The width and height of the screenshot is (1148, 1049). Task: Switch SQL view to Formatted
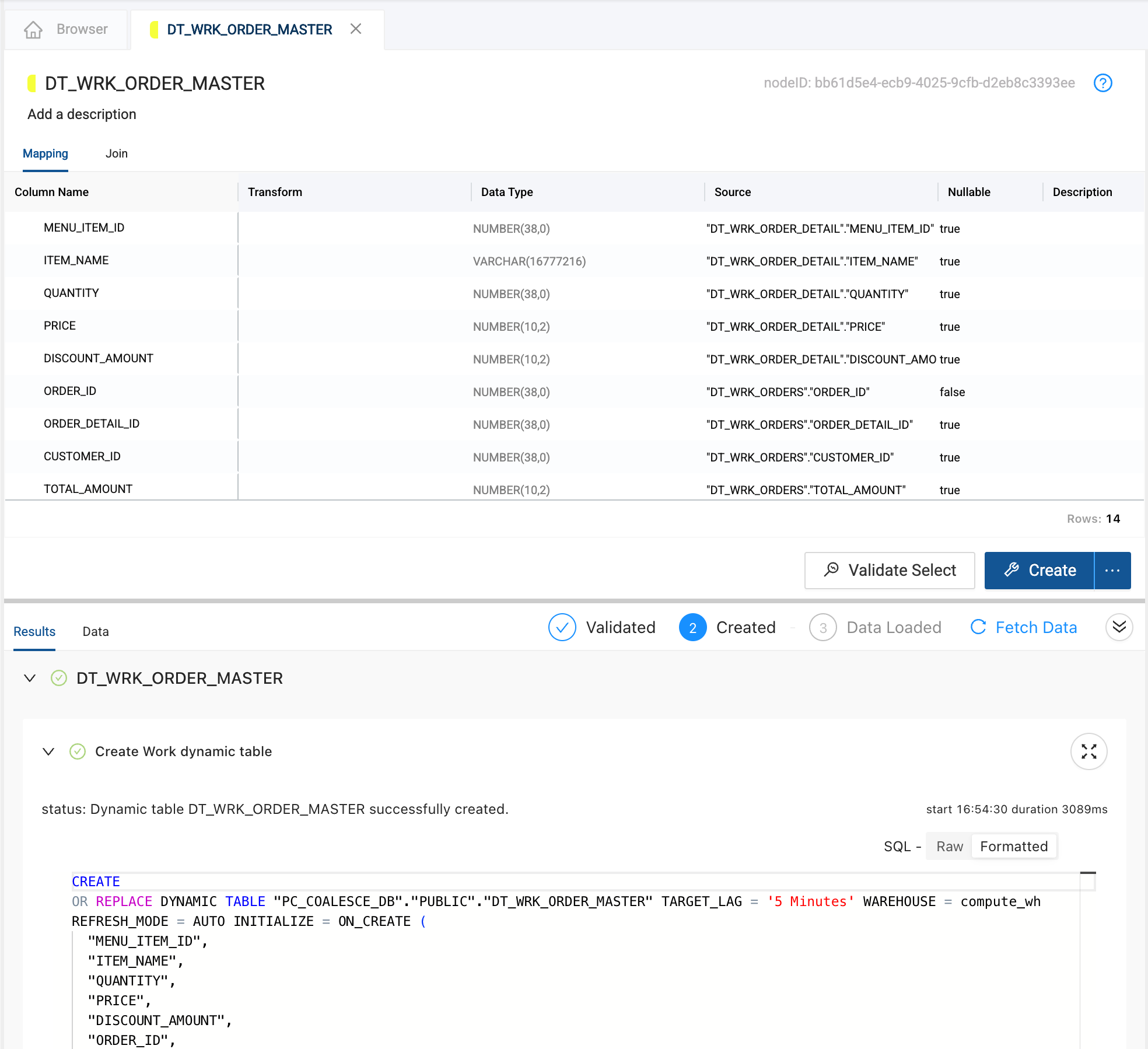[x=1014, y=847]
